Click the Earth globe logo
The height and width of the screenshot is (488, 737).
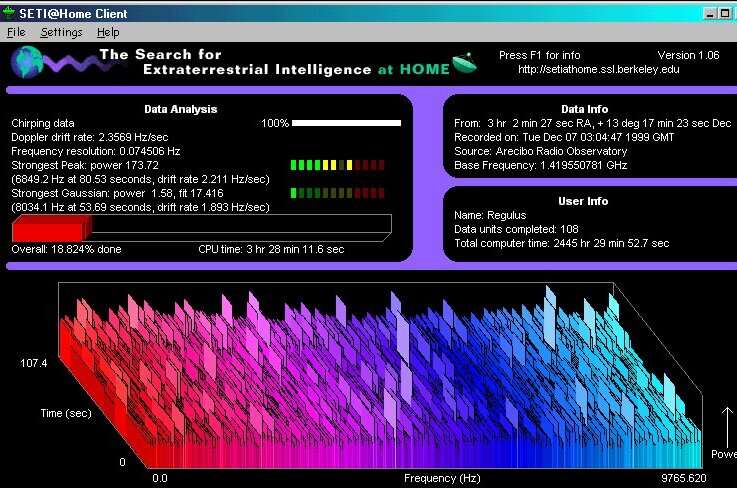coord(27,62)
